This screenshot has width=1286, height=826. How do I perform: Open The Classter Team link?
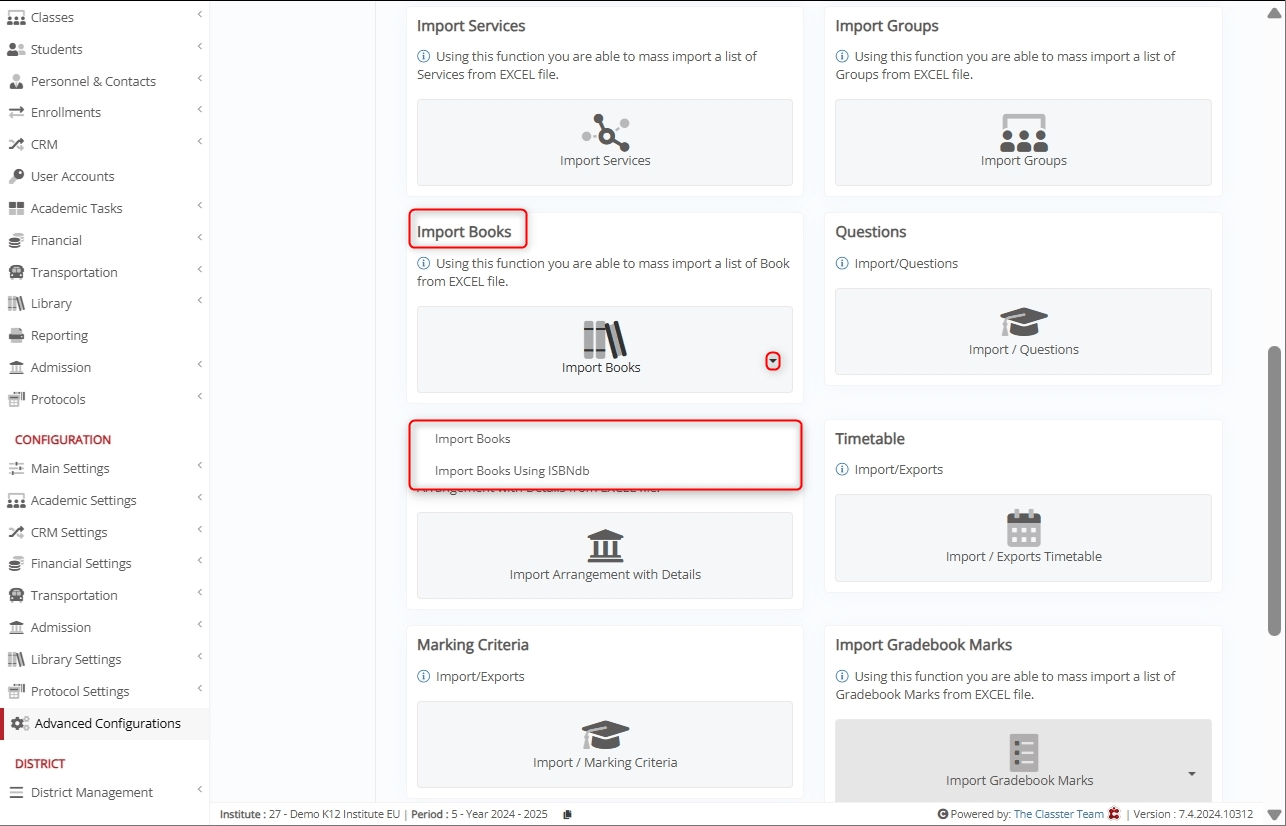(x=1058, y=814)
